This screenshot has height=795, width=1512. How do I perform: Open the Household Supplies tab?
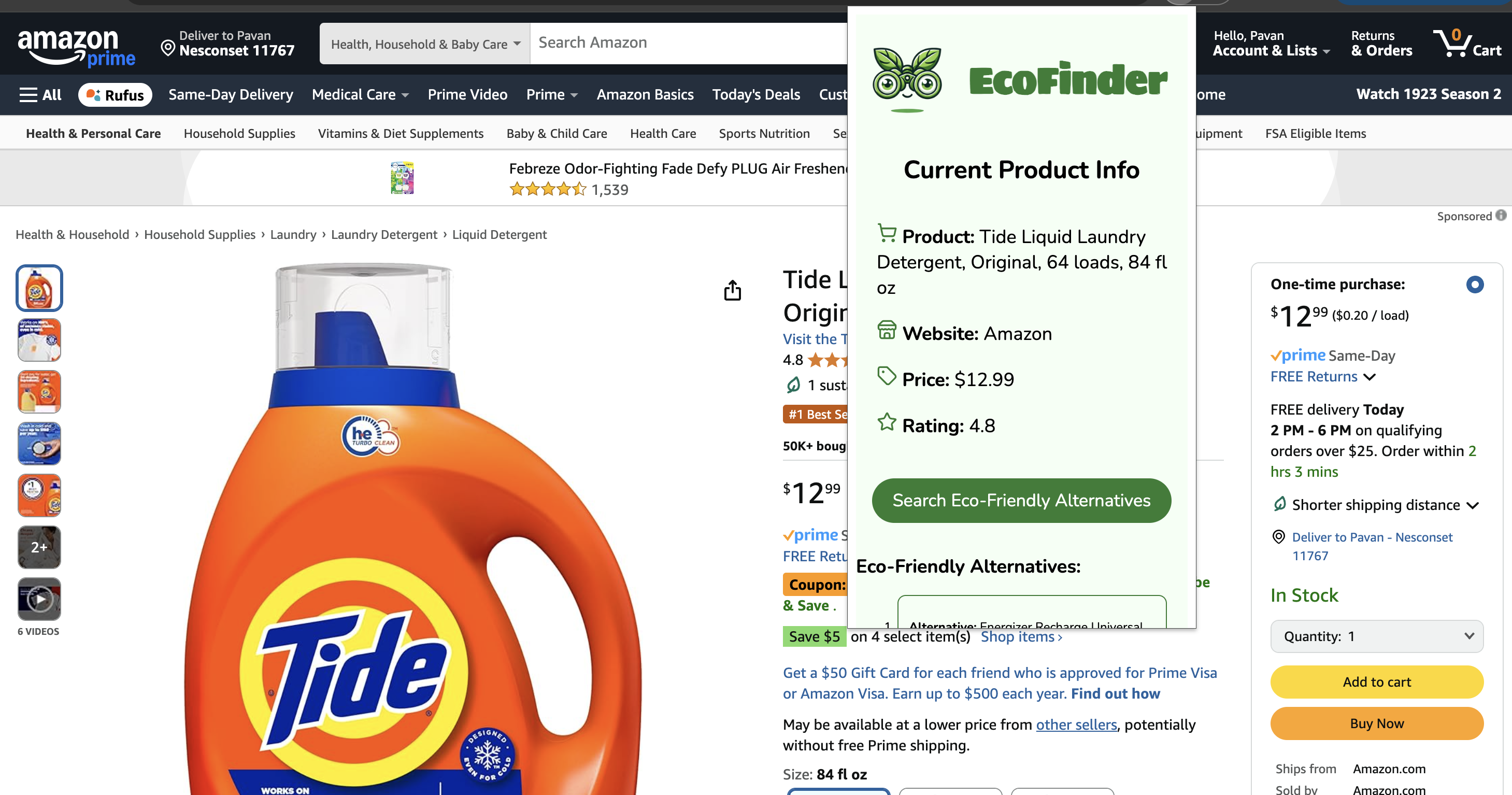point(239,133)
